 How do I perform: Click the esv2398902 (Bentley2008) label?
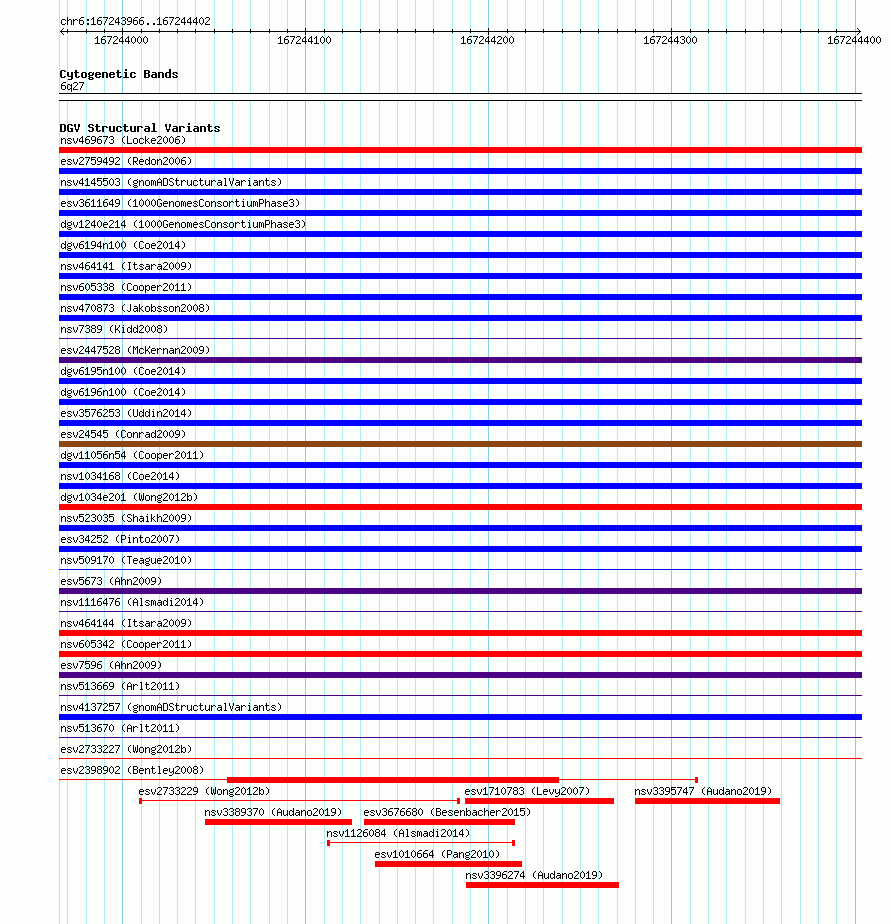pyautogui.click(x=132, y=770)
